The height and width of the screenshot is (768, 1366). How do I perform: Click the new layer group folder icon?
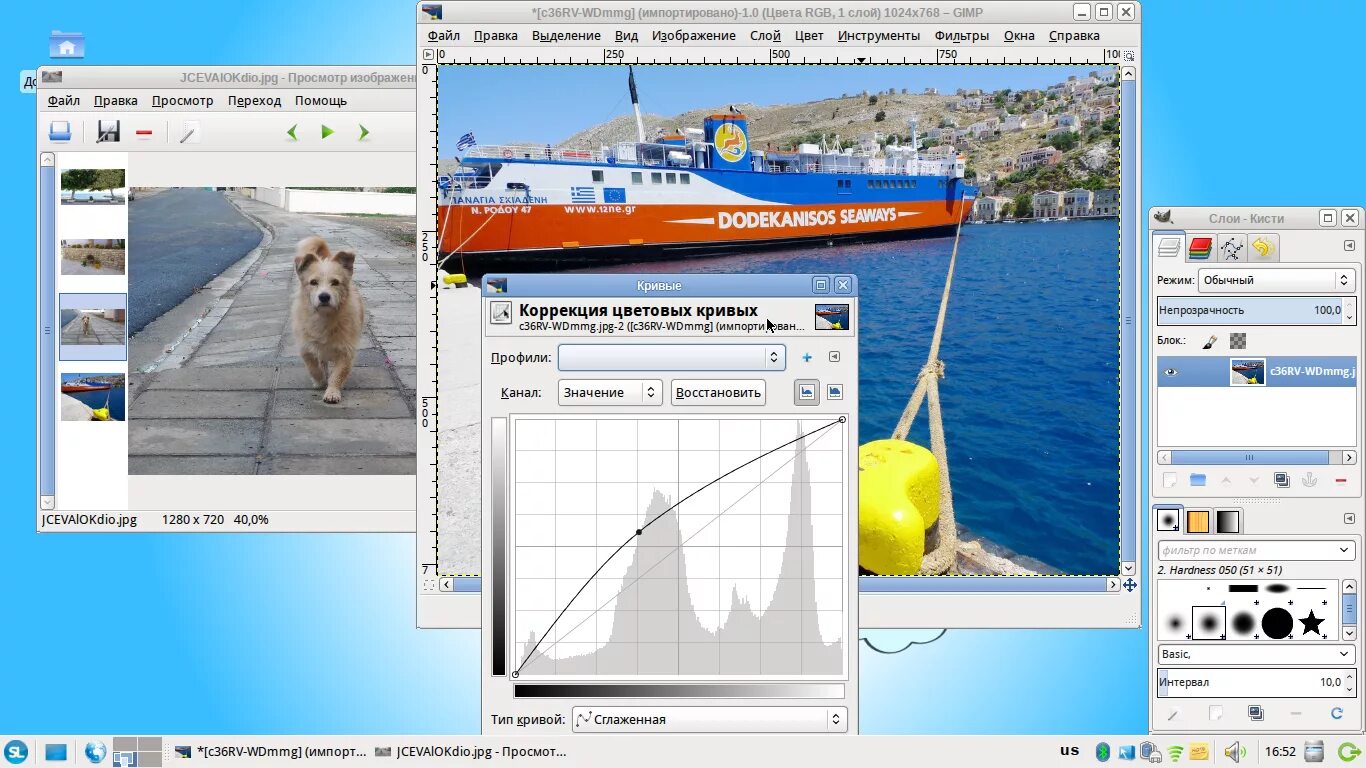(1197, 480)
